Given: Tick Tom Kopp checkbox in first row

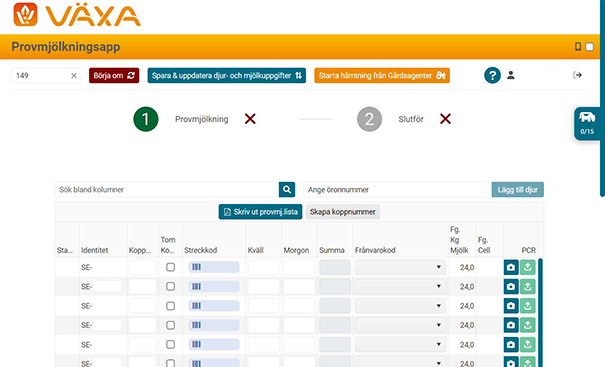Looking at the screenshot, I should click(x=171, y=267).
